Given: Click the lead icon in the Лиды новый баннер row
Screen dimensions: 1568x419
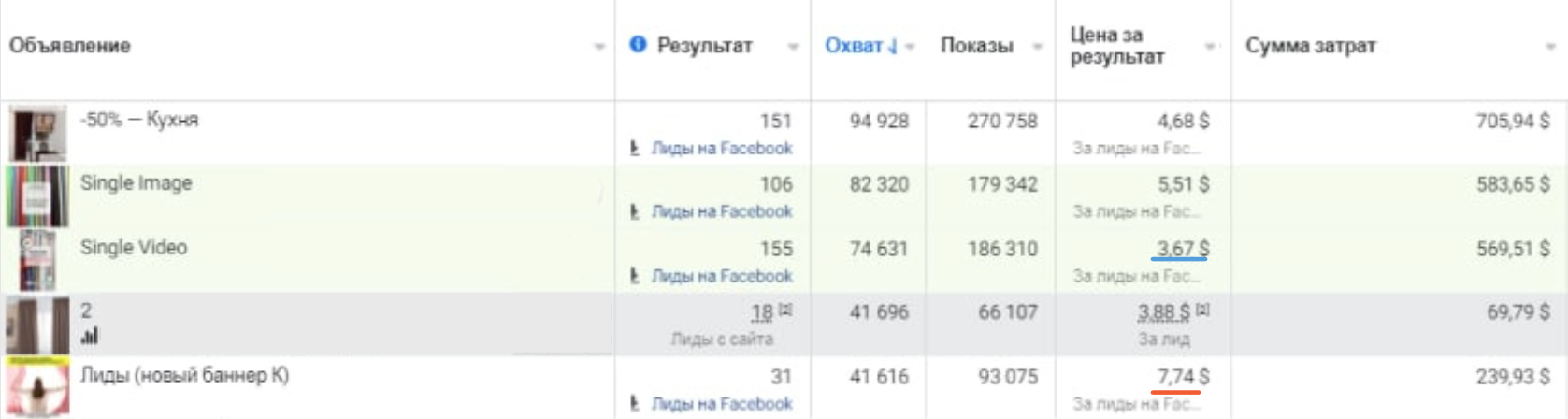Looking at the screenshot, I should (635, 403).
